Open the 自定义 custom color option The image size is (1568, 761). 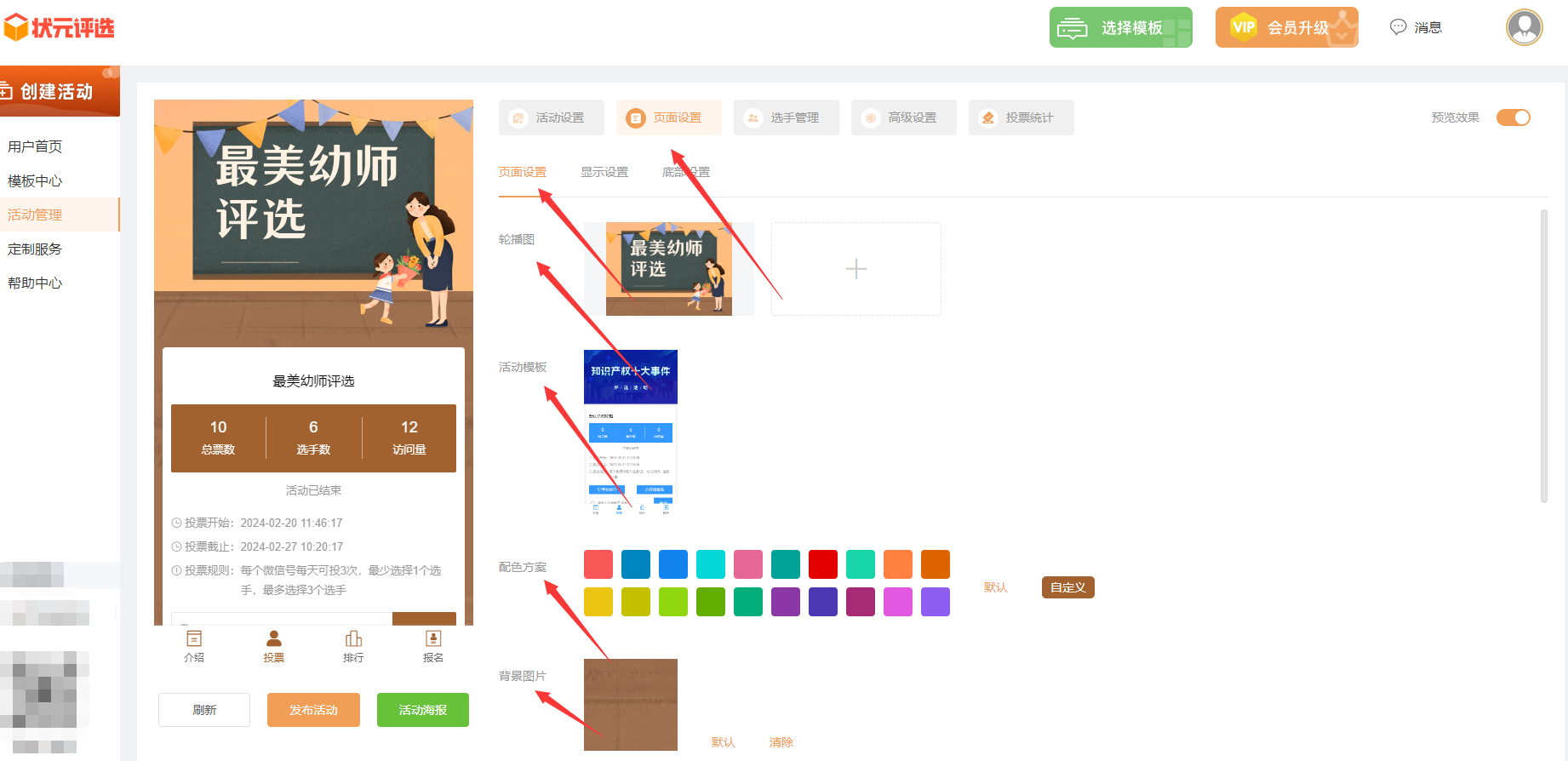1067,587
